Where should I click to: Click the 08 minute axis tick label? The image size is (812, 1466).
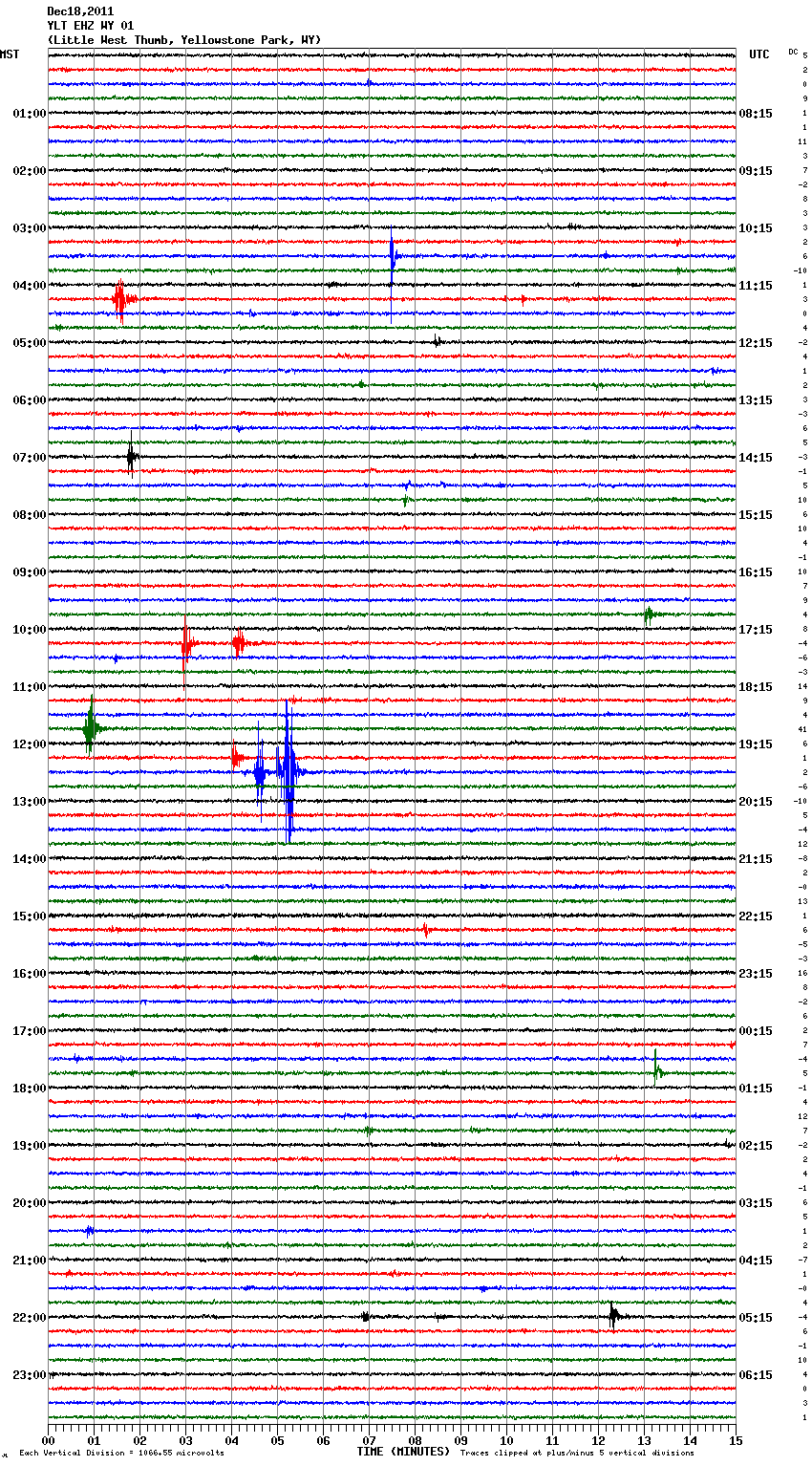point(415,1440)
